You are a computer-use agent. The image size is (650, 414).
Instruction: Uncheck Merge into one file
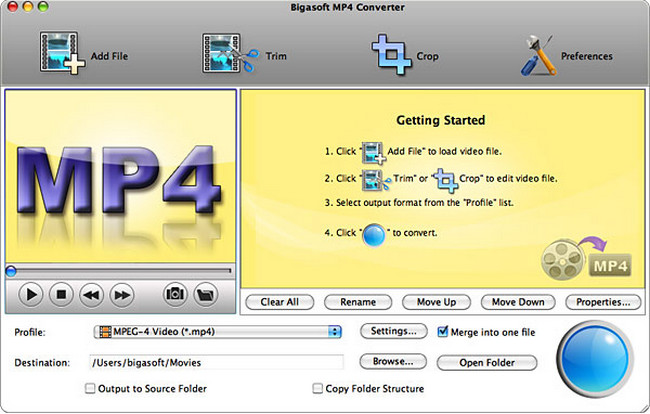[x=444, y=332]
